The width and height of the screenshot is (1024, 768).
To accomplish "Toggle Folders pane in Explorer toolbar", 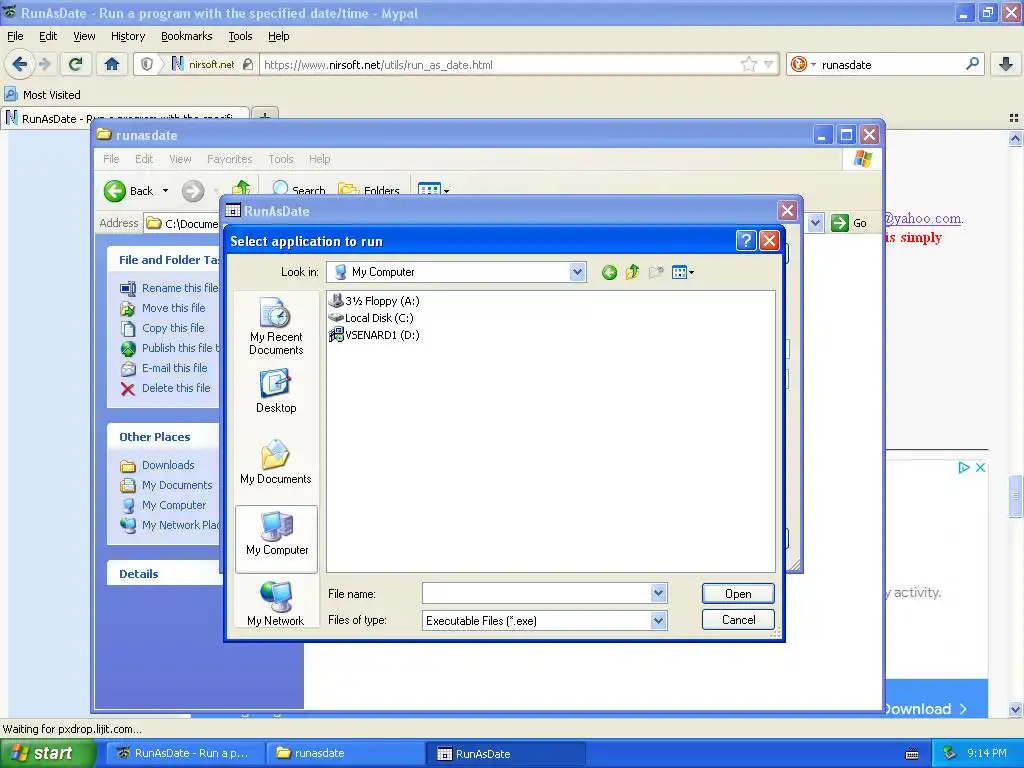I will [369, 190].
